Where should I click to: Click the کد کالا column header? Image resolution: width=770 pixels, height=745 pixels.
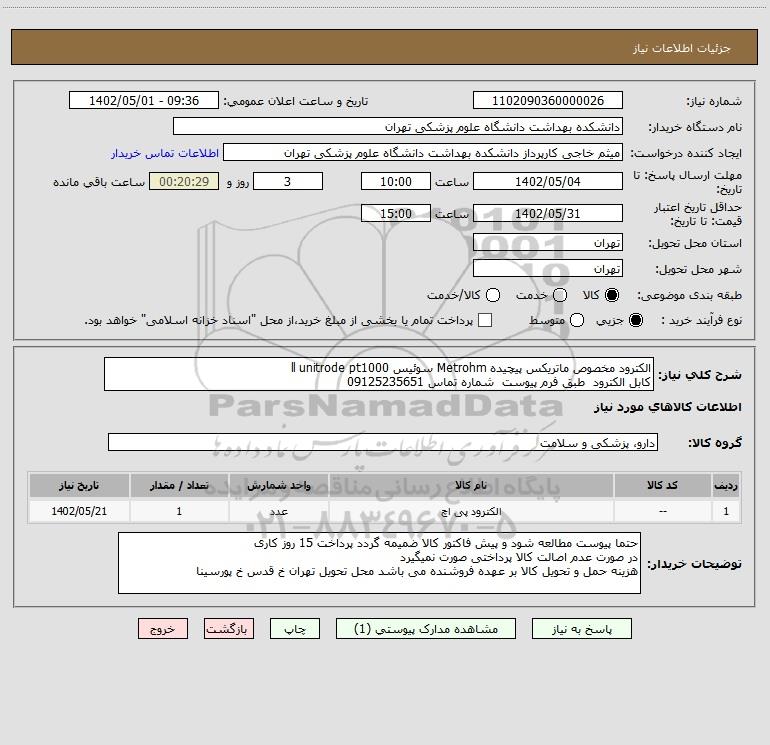click(662, 485)
